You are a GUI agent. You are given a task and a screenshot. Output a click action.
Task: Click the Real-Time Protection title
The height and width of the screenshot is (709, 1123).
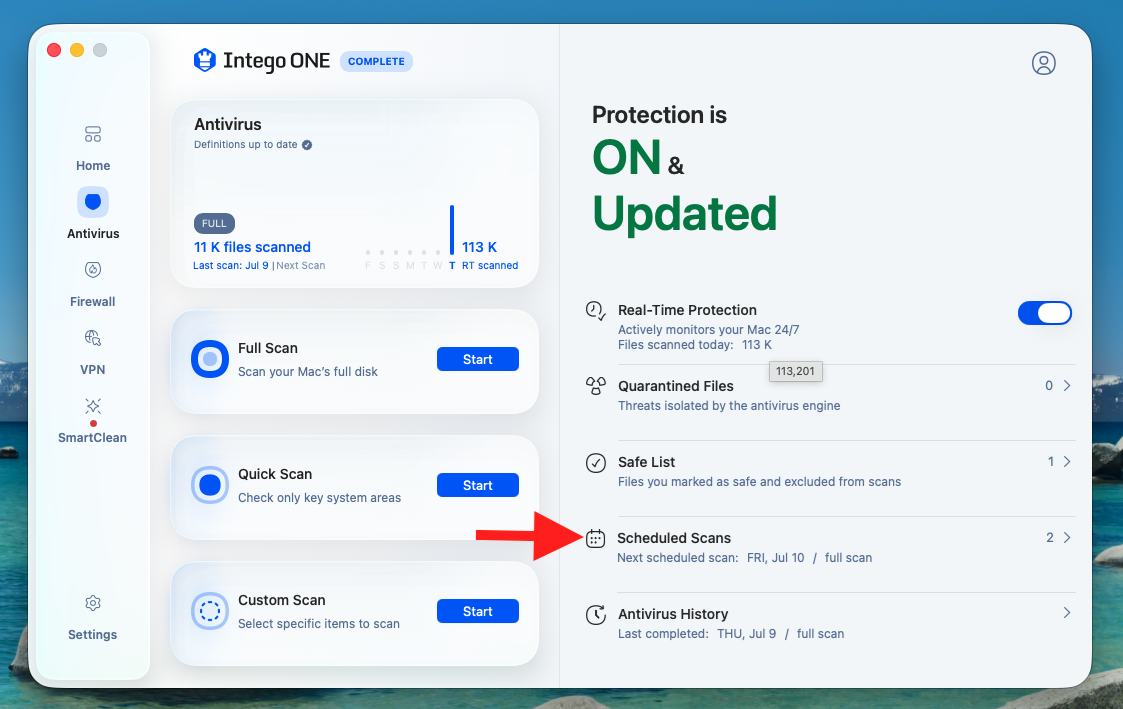tap(687, 310)
